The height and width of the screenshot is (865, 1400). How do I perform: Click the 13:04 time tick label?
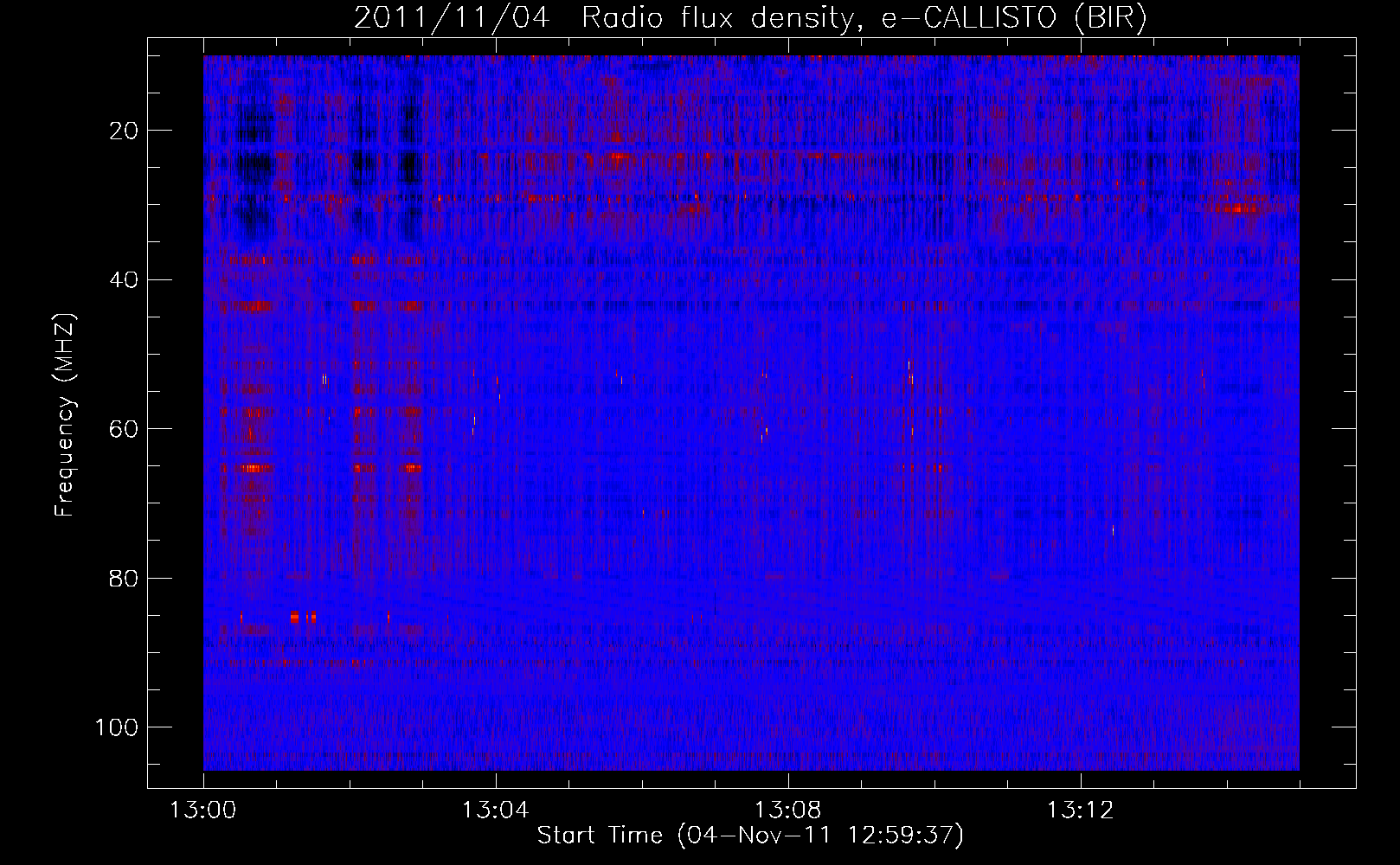click(x=496, y=811)
